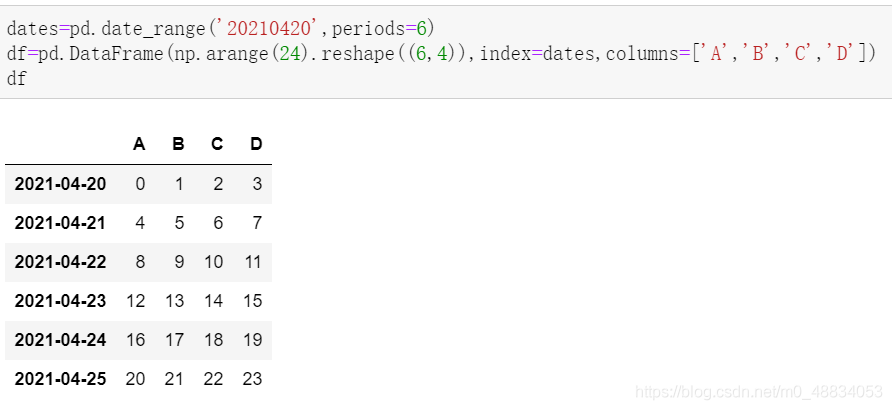Click row index 2021-04-24
892x410 pixels.
60,340
